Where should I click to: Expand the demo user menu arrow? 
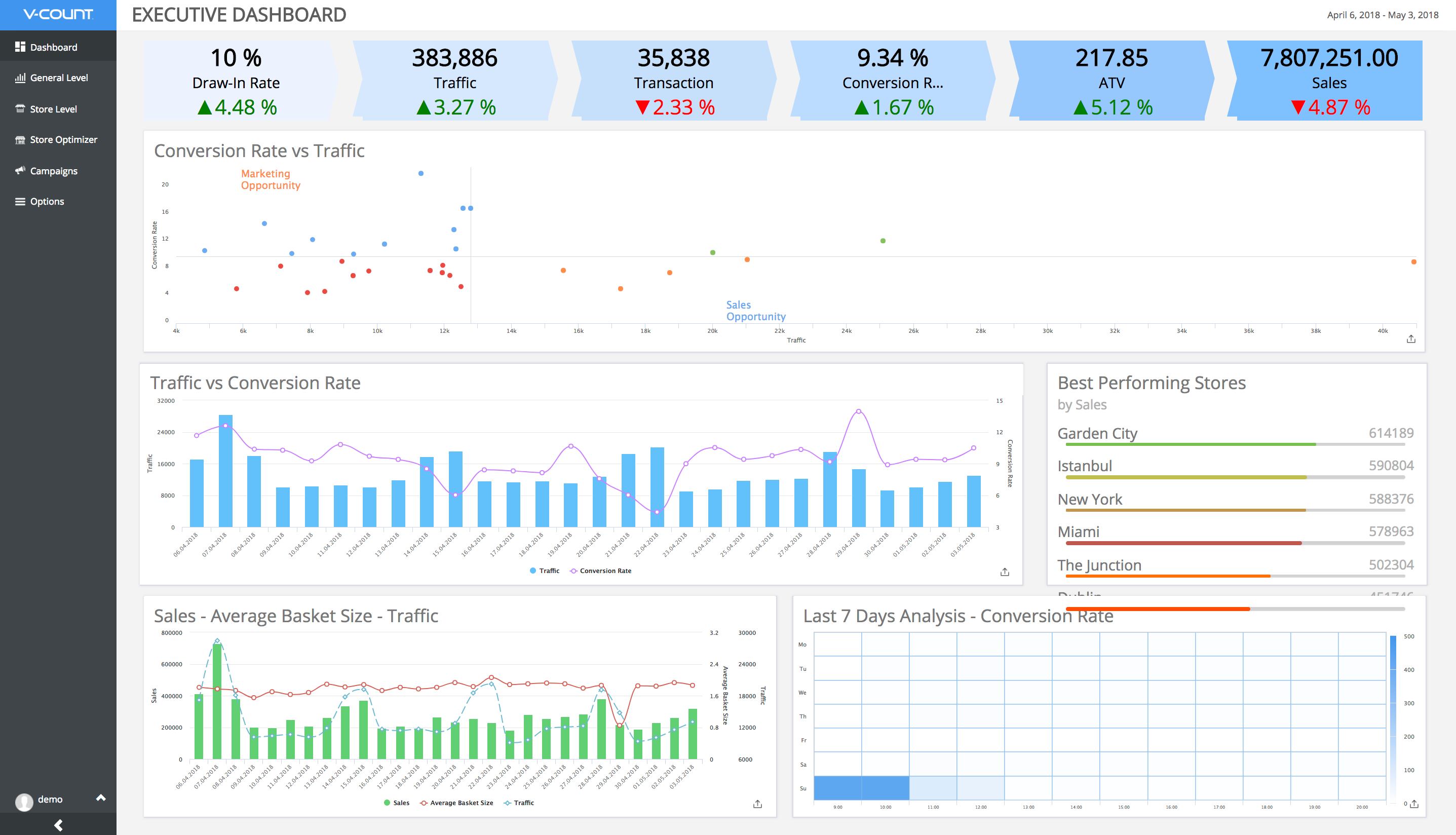click(101, 798)
